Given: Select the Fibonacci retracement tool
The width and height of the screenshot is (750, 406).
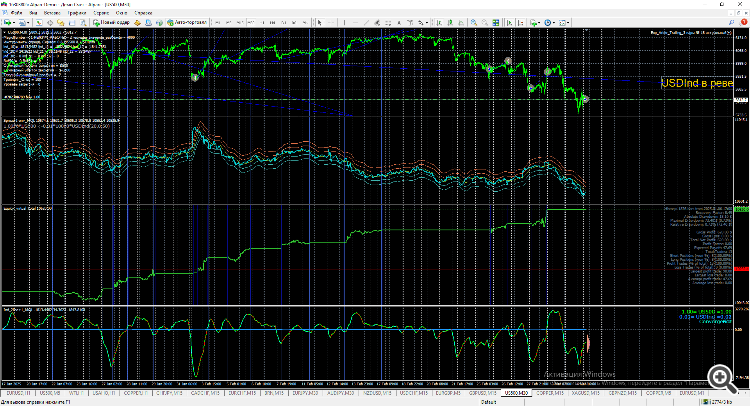Looking at the screenshot, I should [x=388, y=22].
